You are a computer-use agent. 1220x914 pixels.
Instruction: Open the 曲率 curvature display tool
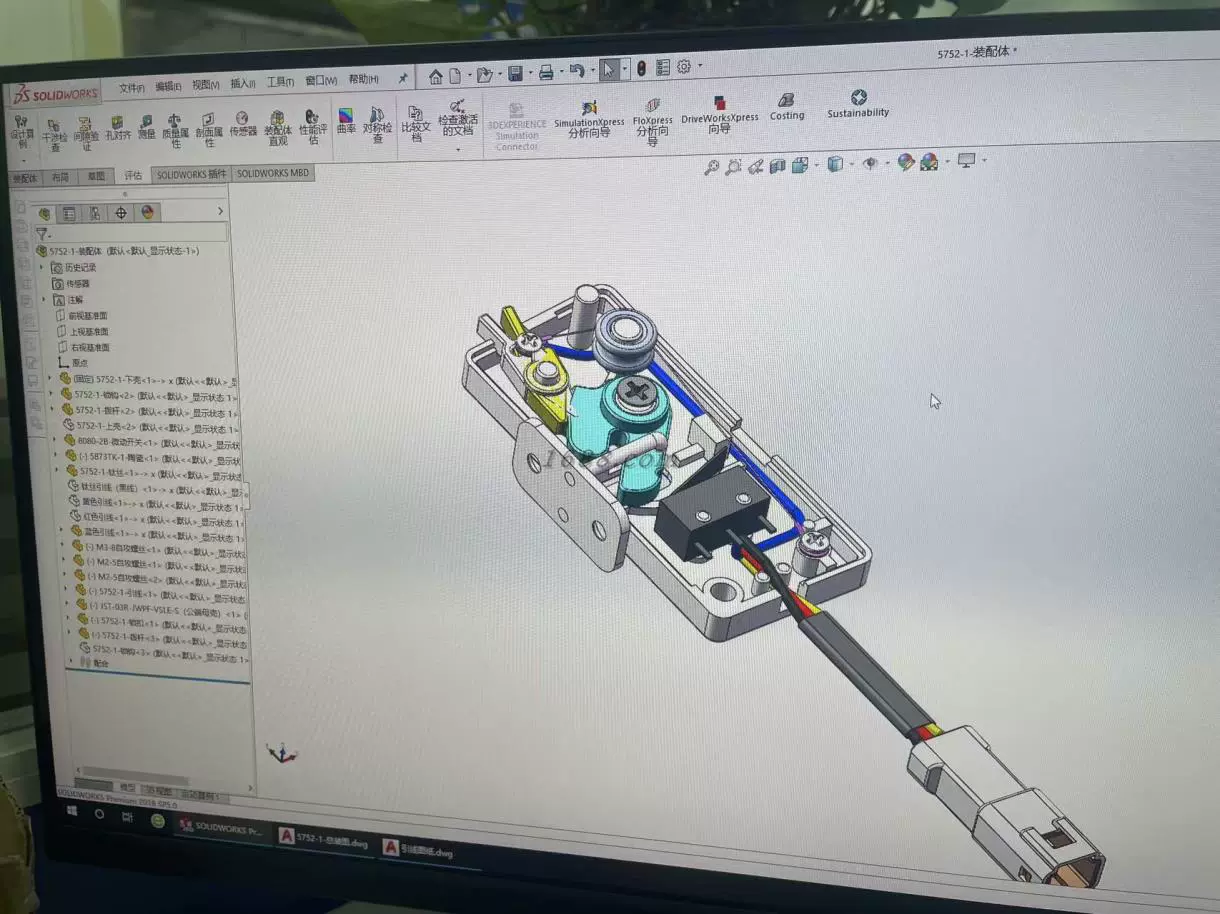[x=346, y=121]
